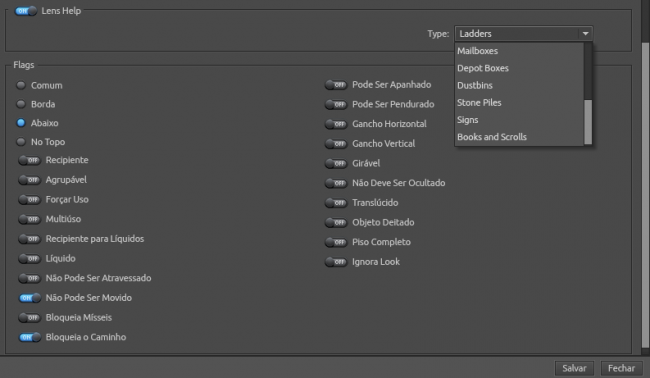Enable Não Pode Ser Atravessado toggle

point(29,278)
